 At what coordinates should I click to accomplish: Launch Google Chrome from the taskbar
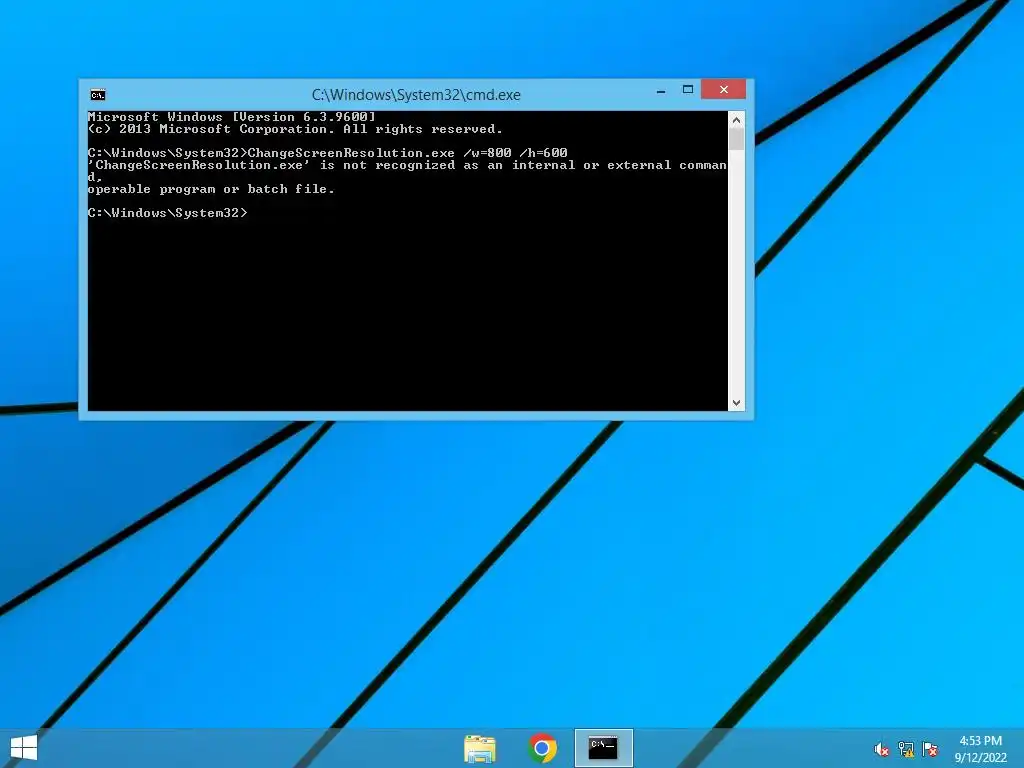click(542, 748)
